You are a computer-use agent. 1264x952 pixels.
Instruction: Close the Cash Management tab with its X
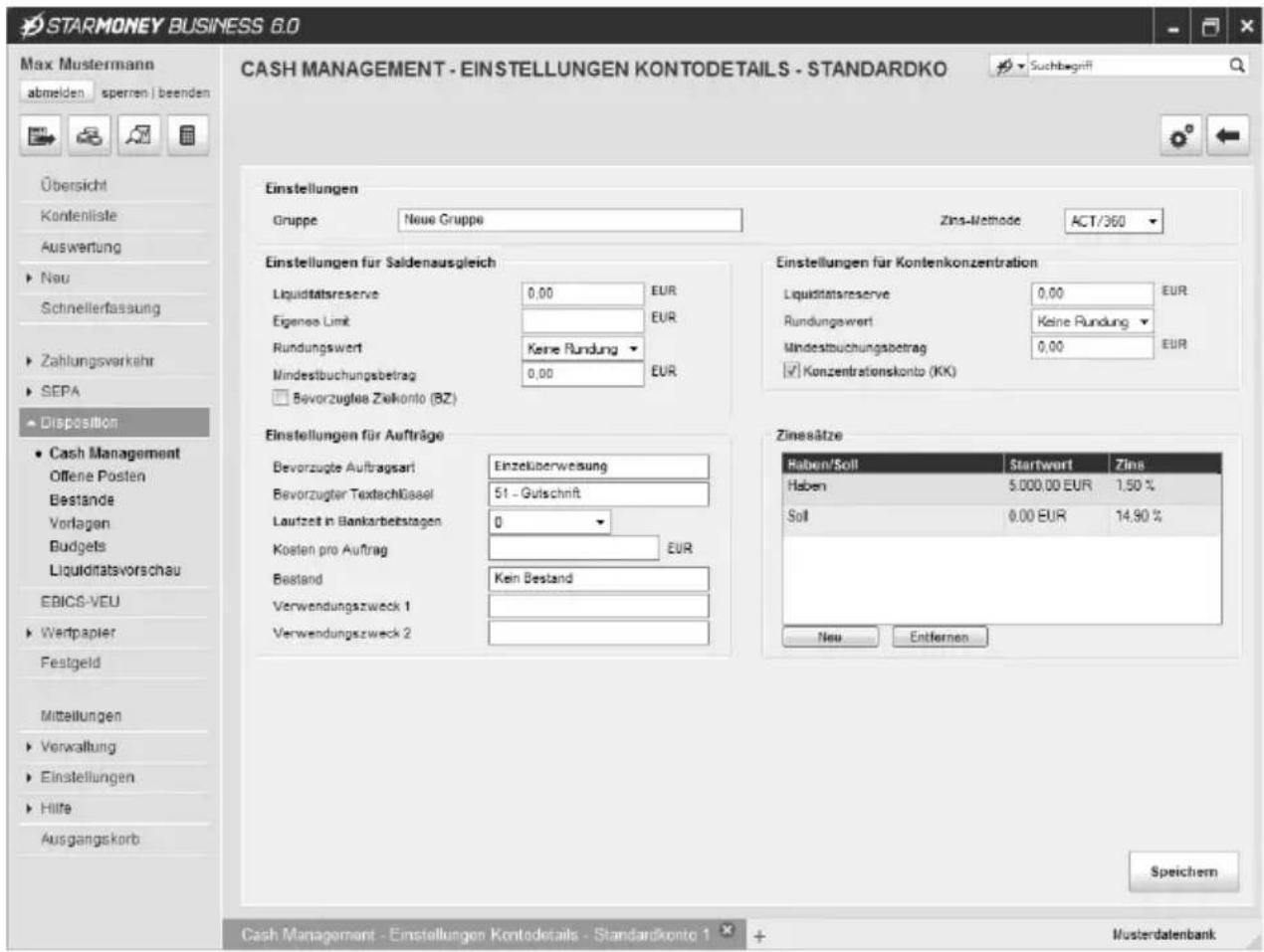coord(728,931)
